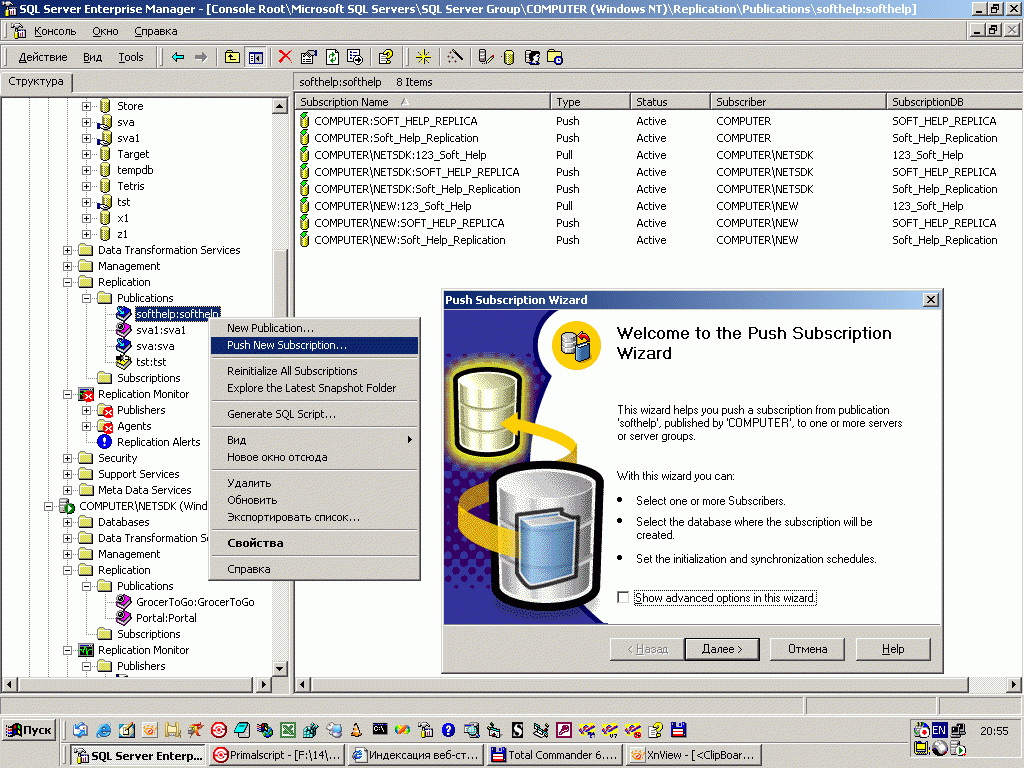This screenshot has height=768, width=1024.
Task: Switch to the Структура tab
Action: 36,82
